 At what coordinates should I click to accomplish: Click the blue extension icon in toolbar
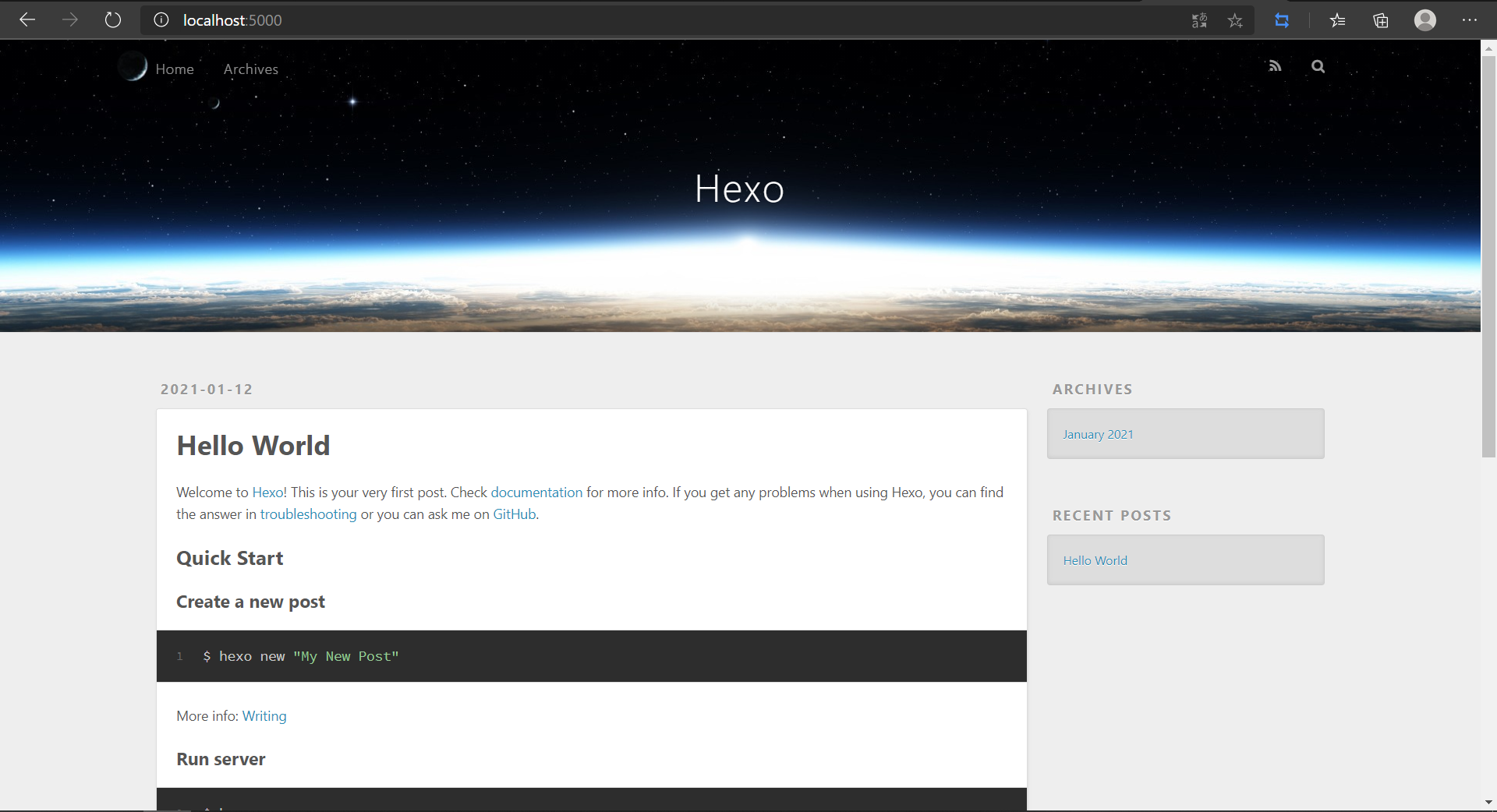pos(1282,20)
